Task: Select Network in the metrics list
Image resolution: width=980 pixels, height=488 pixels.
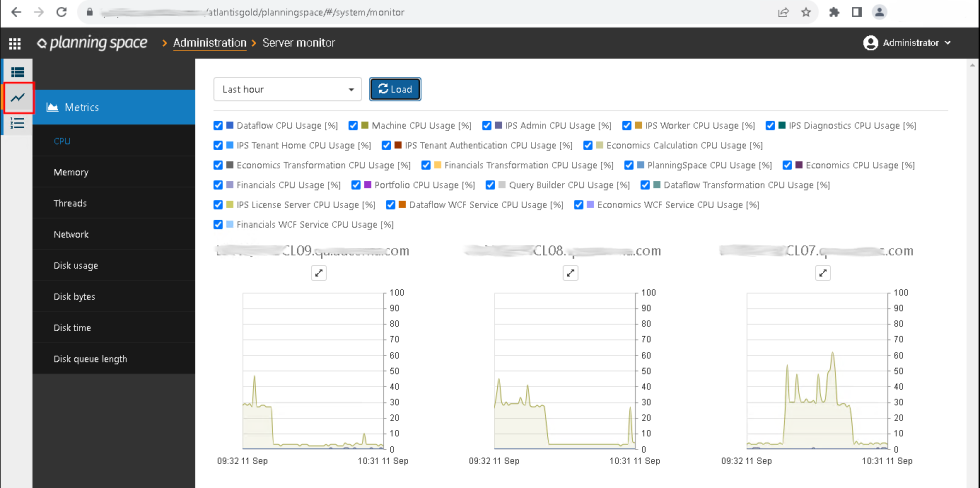Action: pos(114,234)
